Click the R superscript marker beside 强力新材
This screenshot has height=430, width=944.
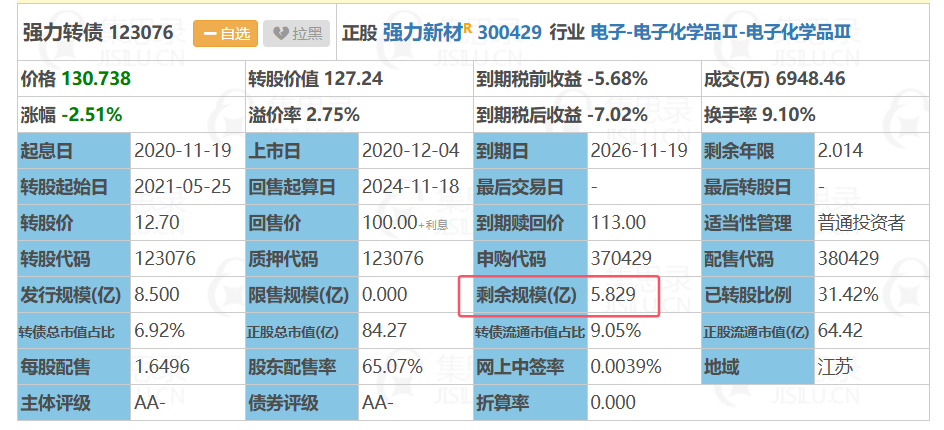coord(467,27)
